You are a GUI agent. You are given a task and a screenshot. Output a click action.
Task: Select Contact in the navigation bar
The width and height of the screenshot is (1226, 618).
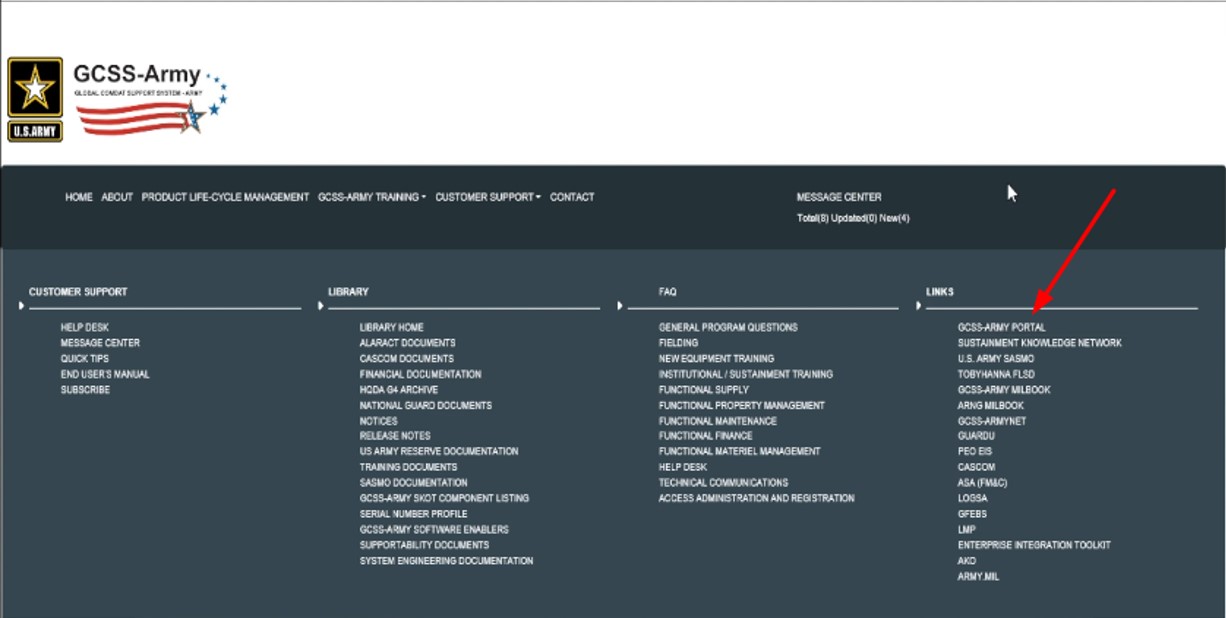pyautogui.click(x=572, y=197)
